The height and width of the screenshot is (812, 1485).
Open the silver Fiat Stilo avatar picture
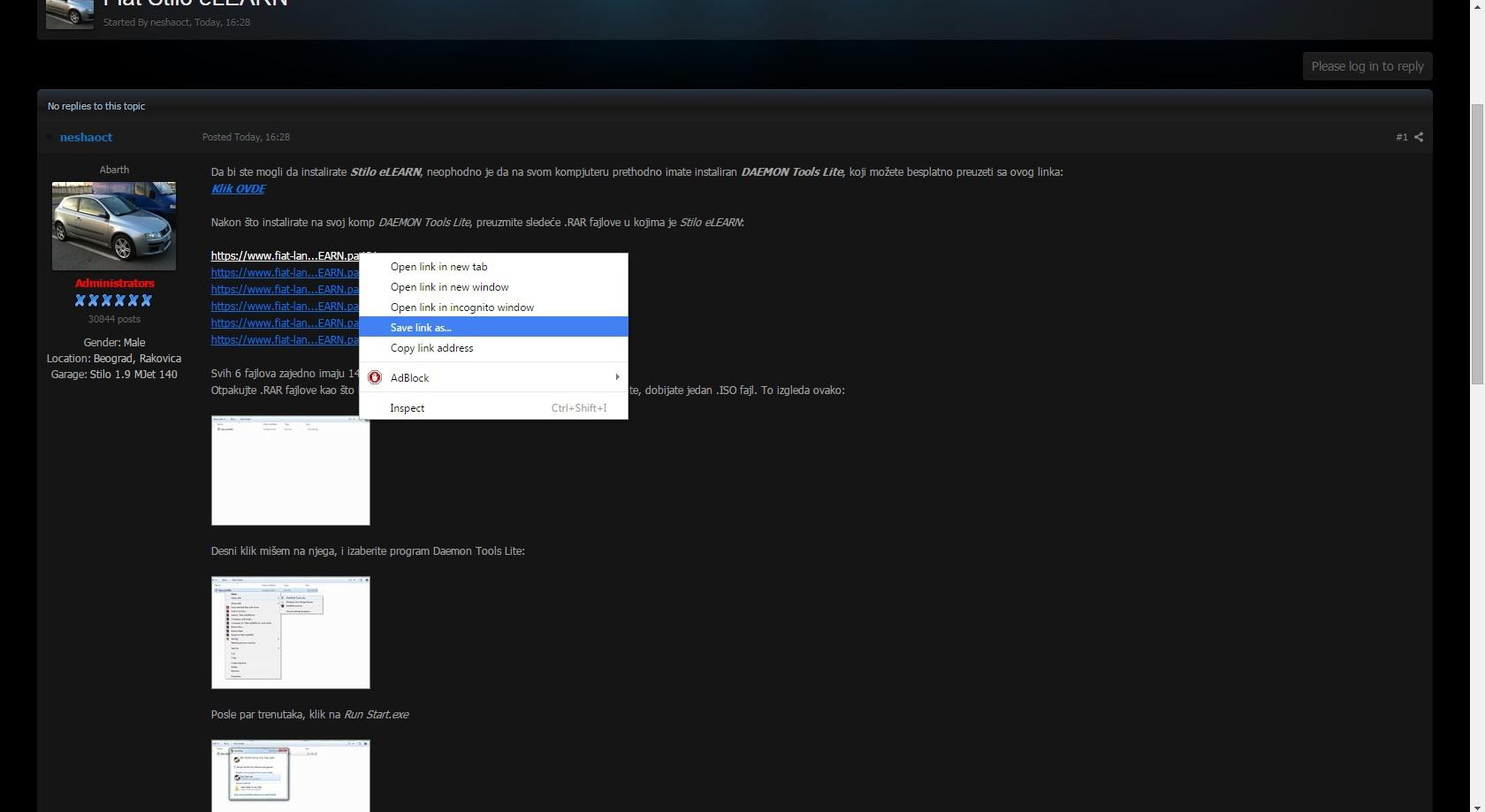[x=114, y=226]
